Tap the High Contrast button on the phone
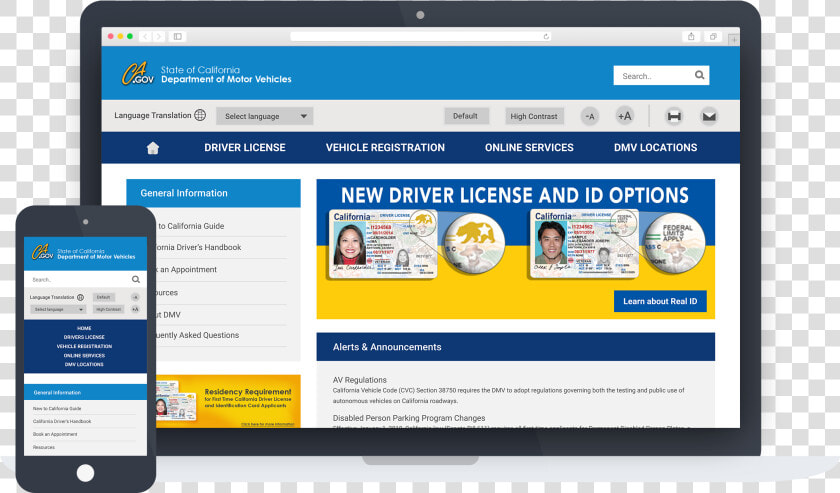The height and width of the screenshot is (493, 840). [108, 309]
